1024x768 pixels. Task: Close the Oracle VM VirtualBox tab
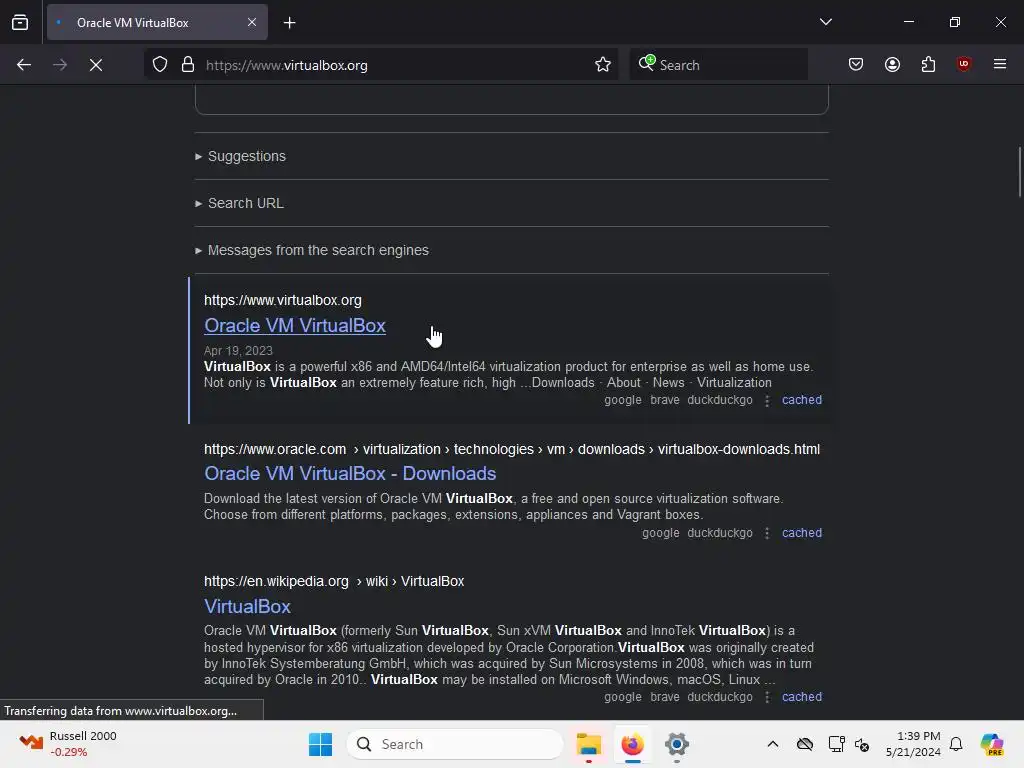coord(252,22)
